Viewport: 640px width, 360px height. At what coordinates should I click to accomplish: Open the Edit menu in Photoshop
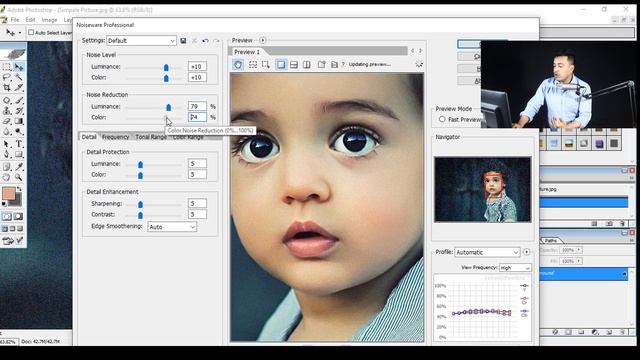[31, 20]
